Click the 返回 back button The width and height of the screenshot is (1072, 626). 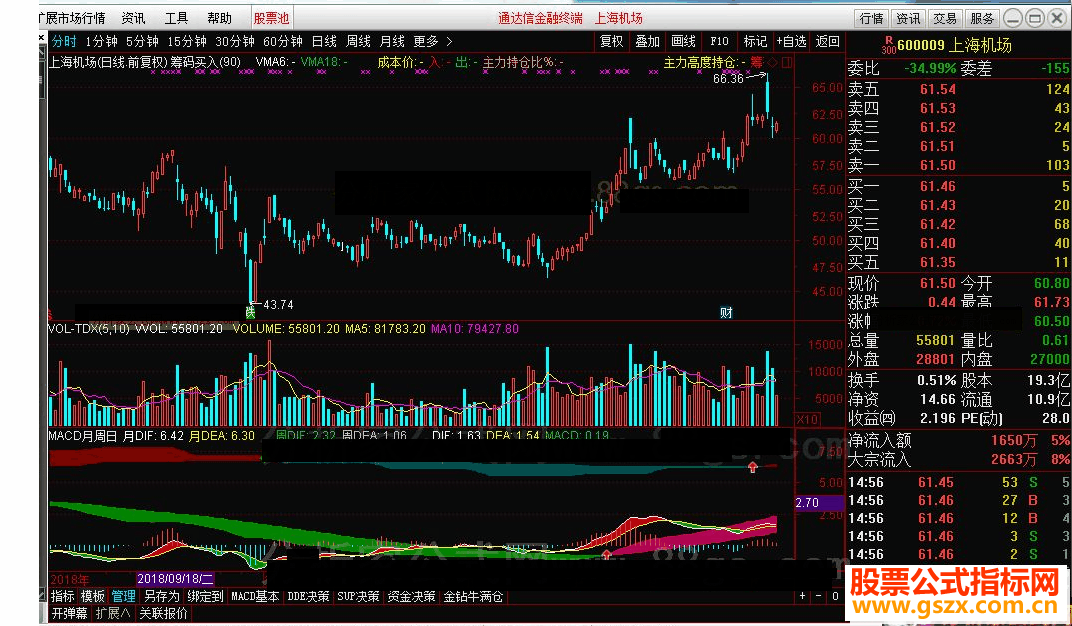coord(827,42)
